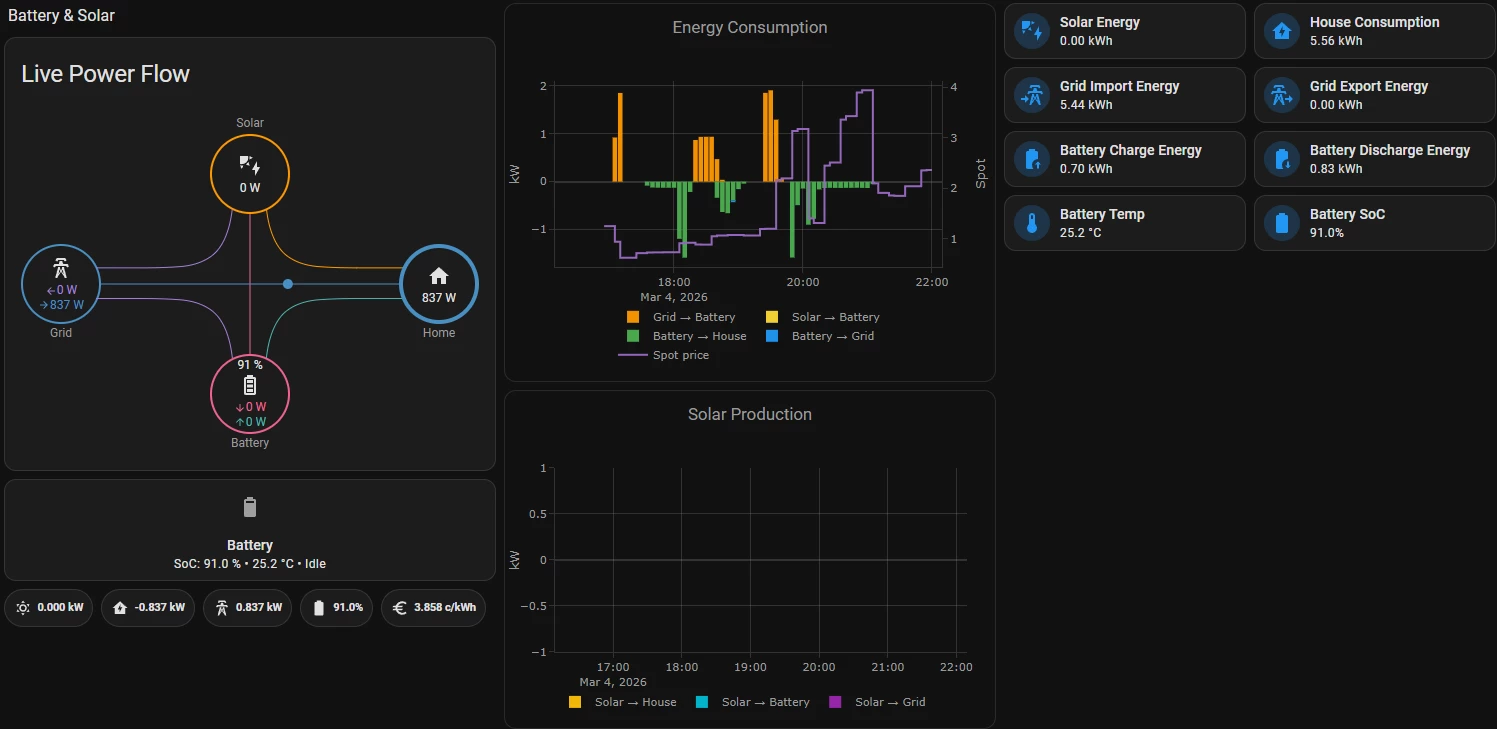Viewport: 1497px width, 729px height.
Task: Click the sun icon in 0.000 kW chip
Action: [23, 607]
